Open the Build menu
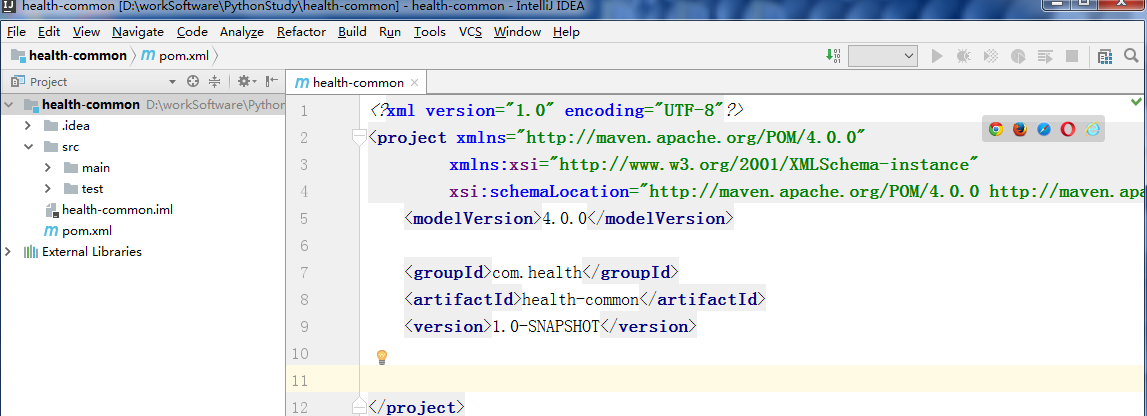The width and height of the screenshot is (1147, 416). click(353, 31)
